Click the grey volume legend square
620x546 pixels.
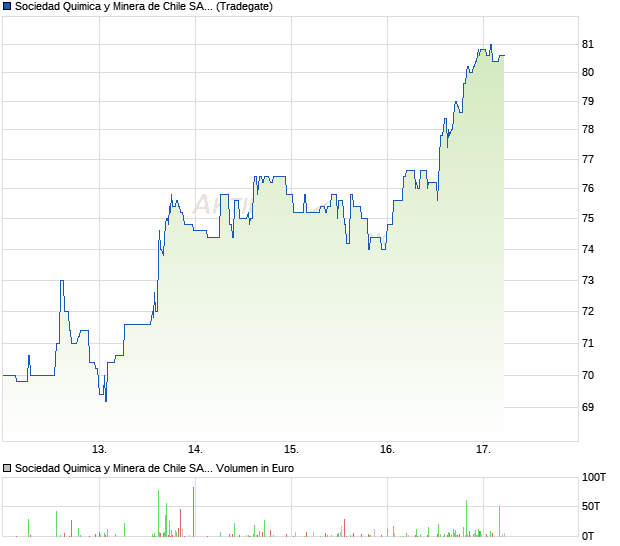click(x=7, y=468)
